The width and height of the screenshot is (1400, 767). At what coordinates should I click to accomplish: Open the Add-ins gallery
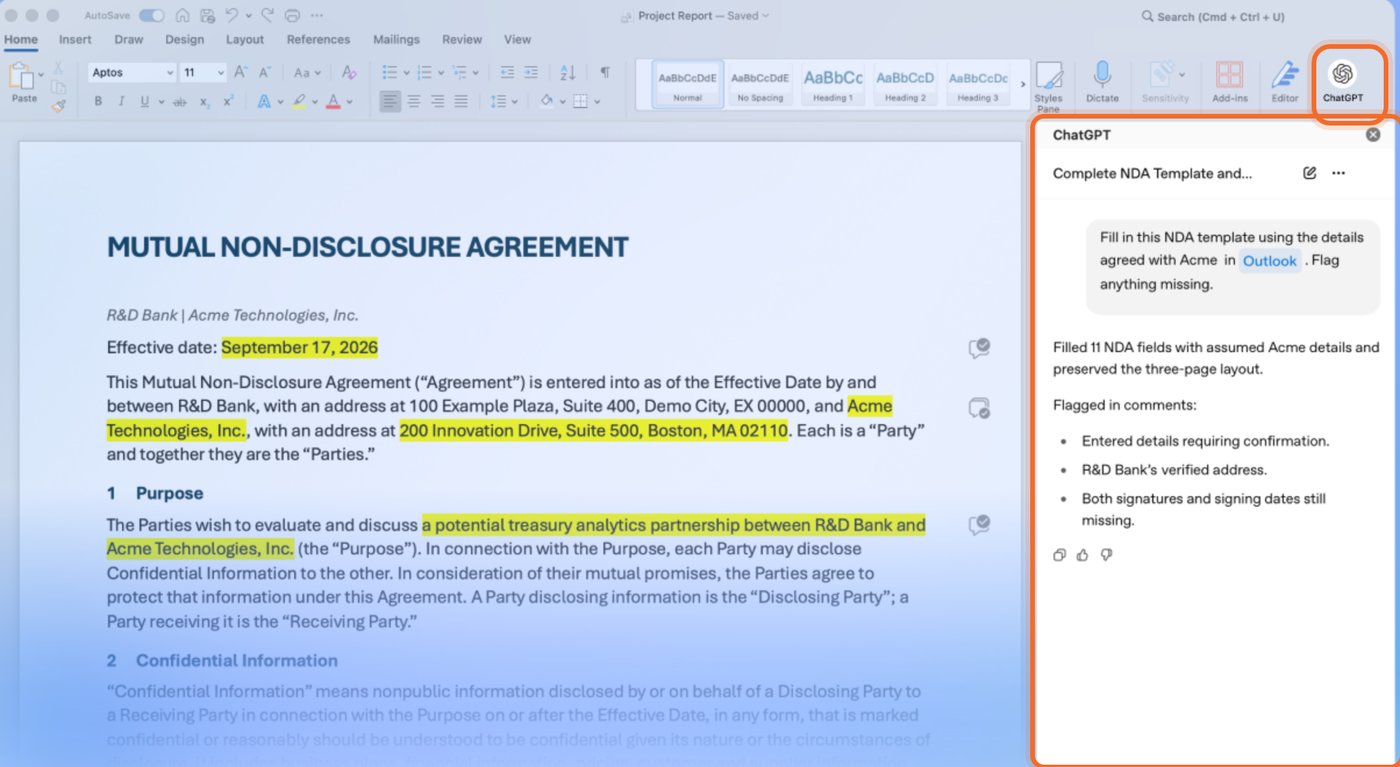point(1229,82)
